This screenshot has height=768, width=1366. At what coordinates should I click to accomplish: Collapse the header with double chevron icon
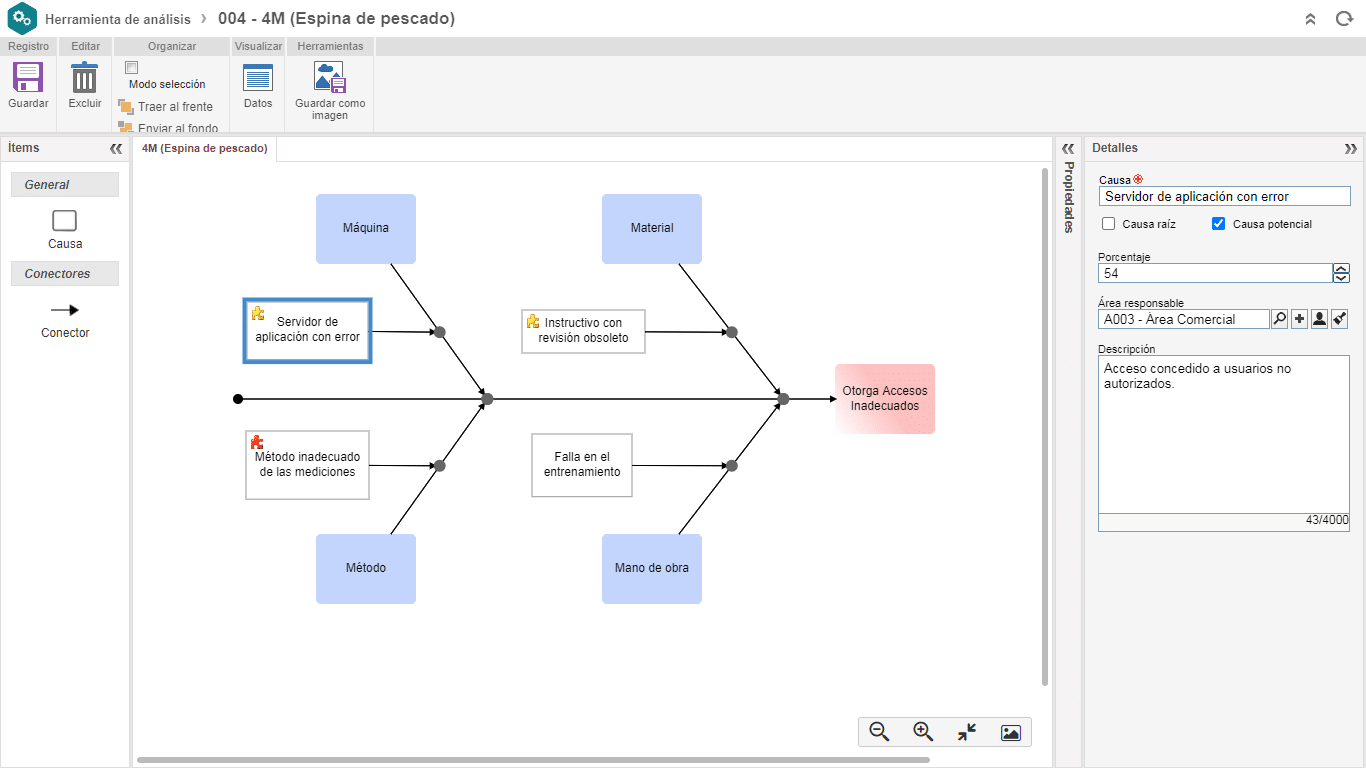click(x=1311, y=19)
